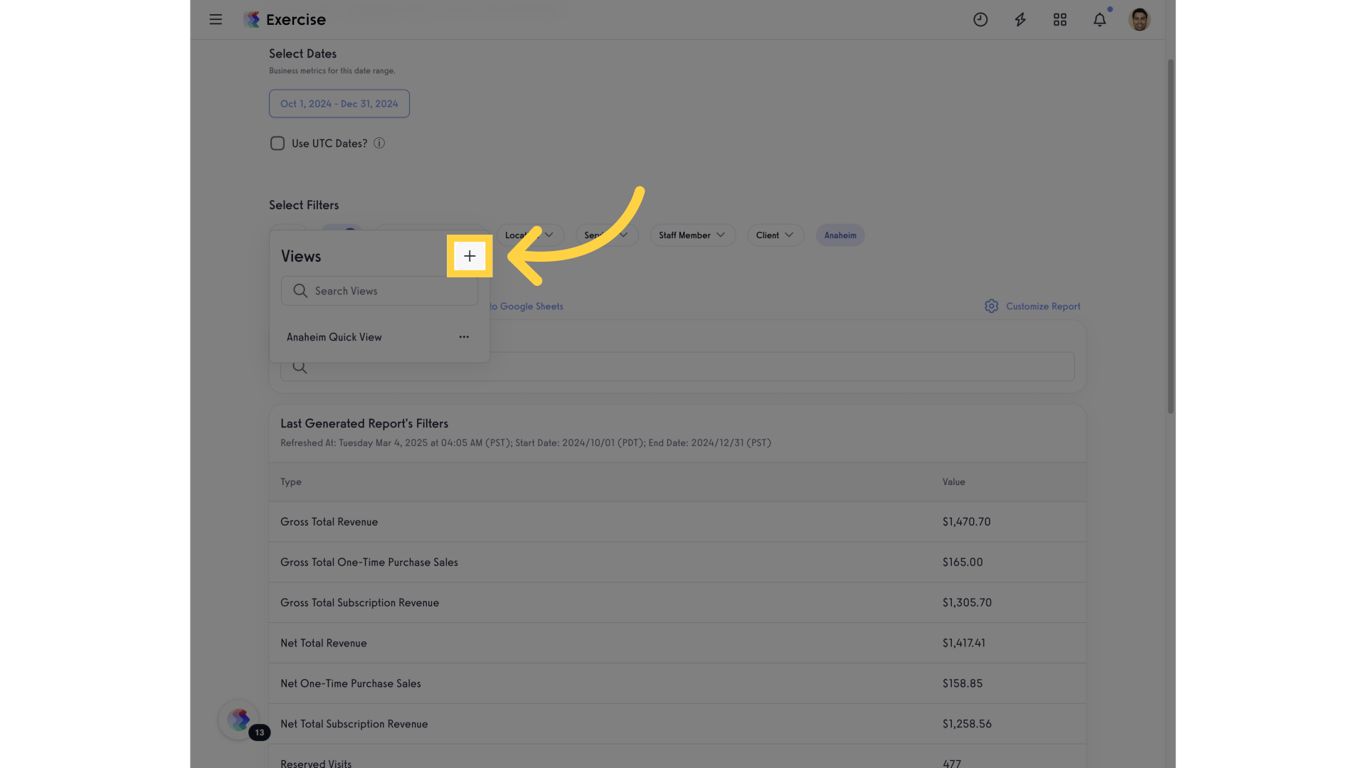
Task: Expand the Location filter dropdown
Action: pos(529,235)
